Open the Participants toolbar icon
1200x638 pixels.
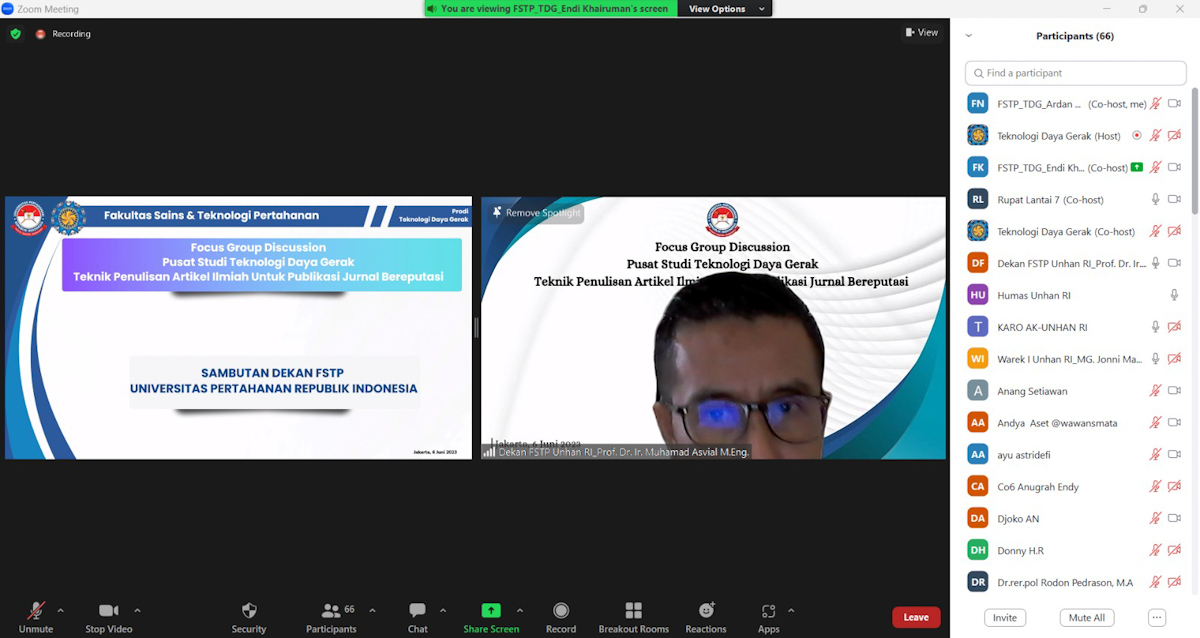[331, 611]
